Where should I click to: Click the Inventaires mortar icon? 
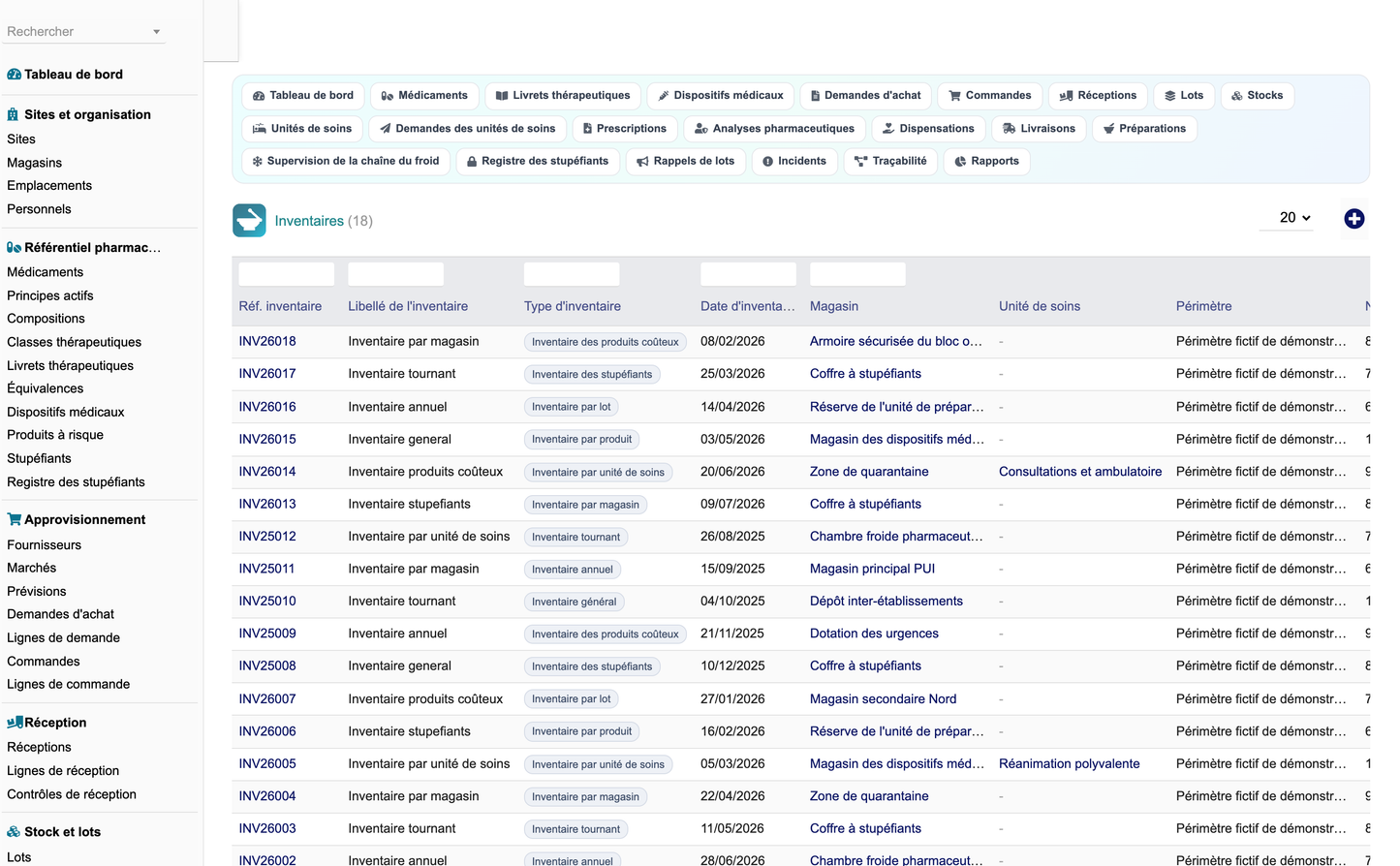coord(249,221)
